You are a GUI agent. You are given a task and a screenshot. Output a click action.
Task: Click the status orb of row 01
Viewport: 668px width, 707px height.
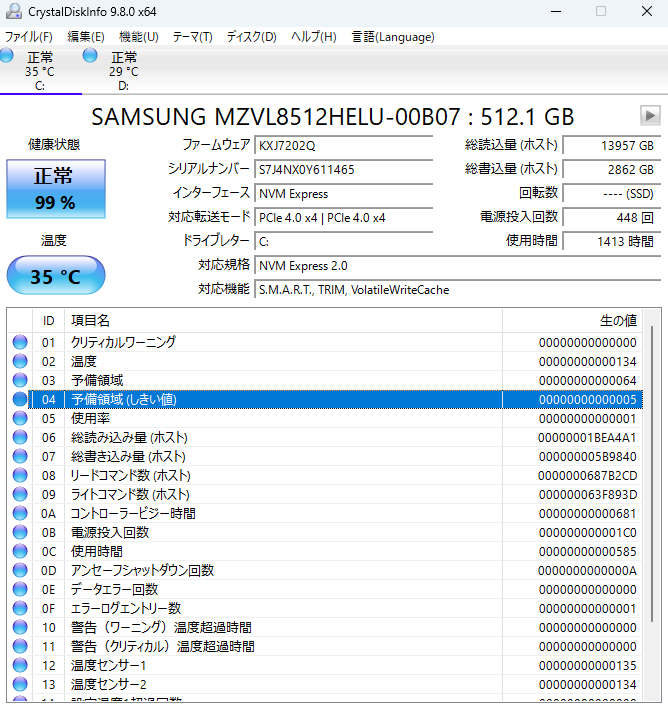pyautogui.click(x=20, y=342)
